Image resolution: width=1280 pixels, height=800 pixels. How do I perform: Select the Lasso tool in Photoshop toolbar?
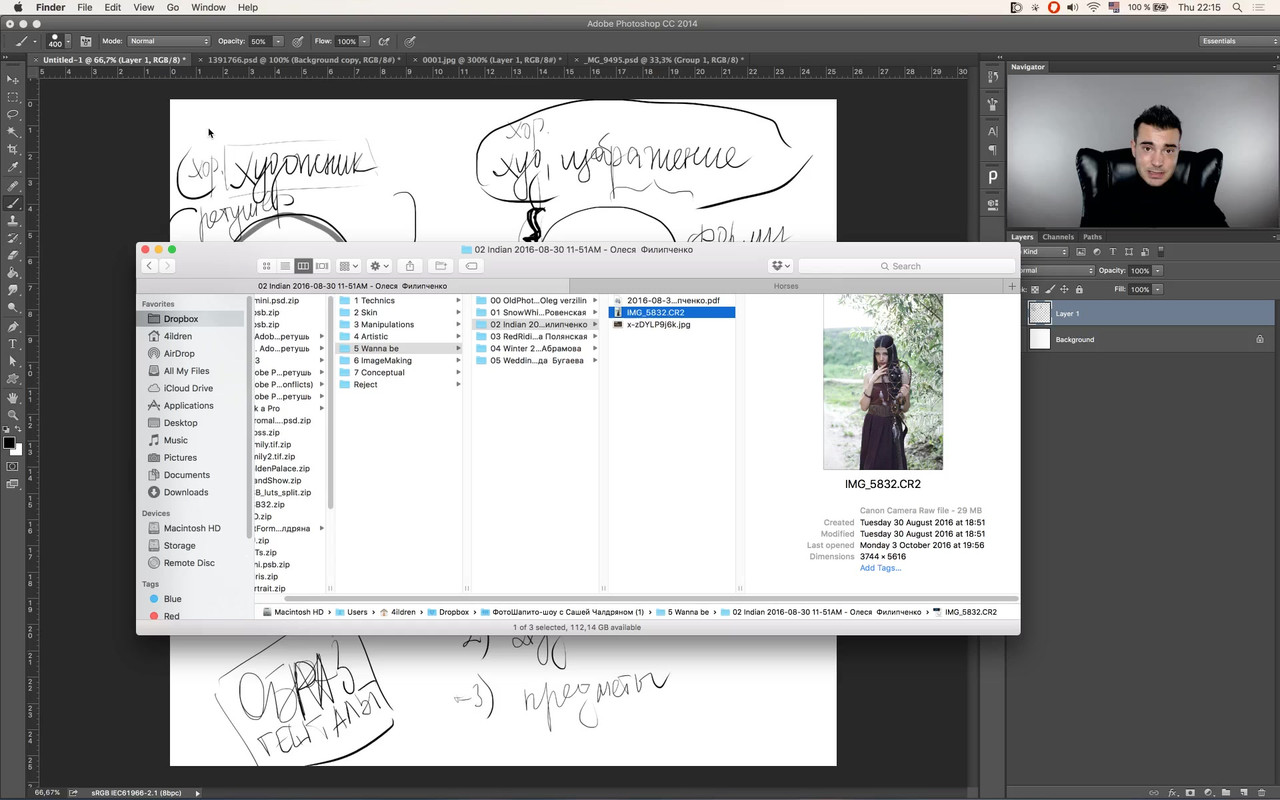tap(13, 114)
